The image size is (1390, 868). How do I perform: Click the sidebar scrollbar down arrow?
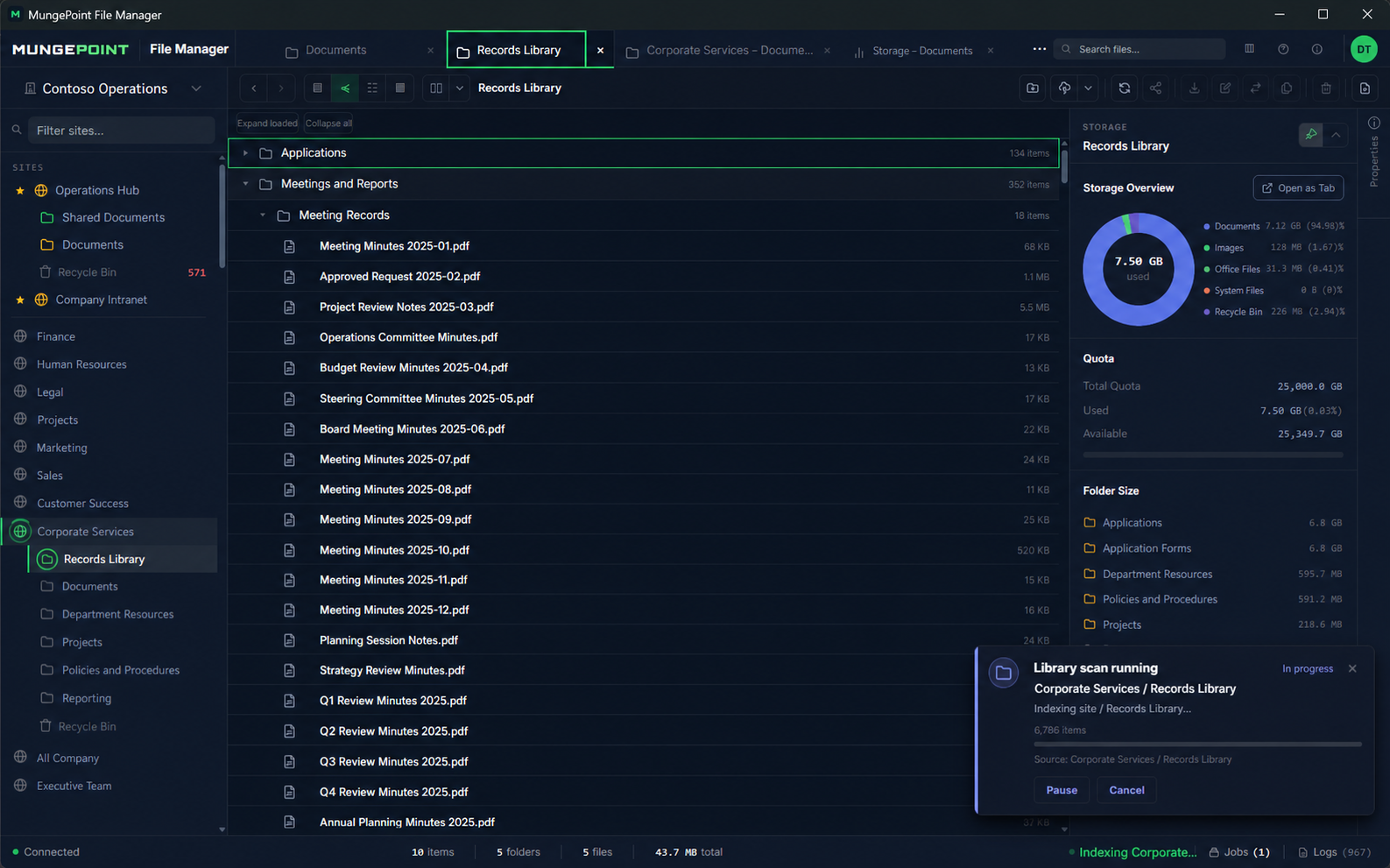[222, 829]
